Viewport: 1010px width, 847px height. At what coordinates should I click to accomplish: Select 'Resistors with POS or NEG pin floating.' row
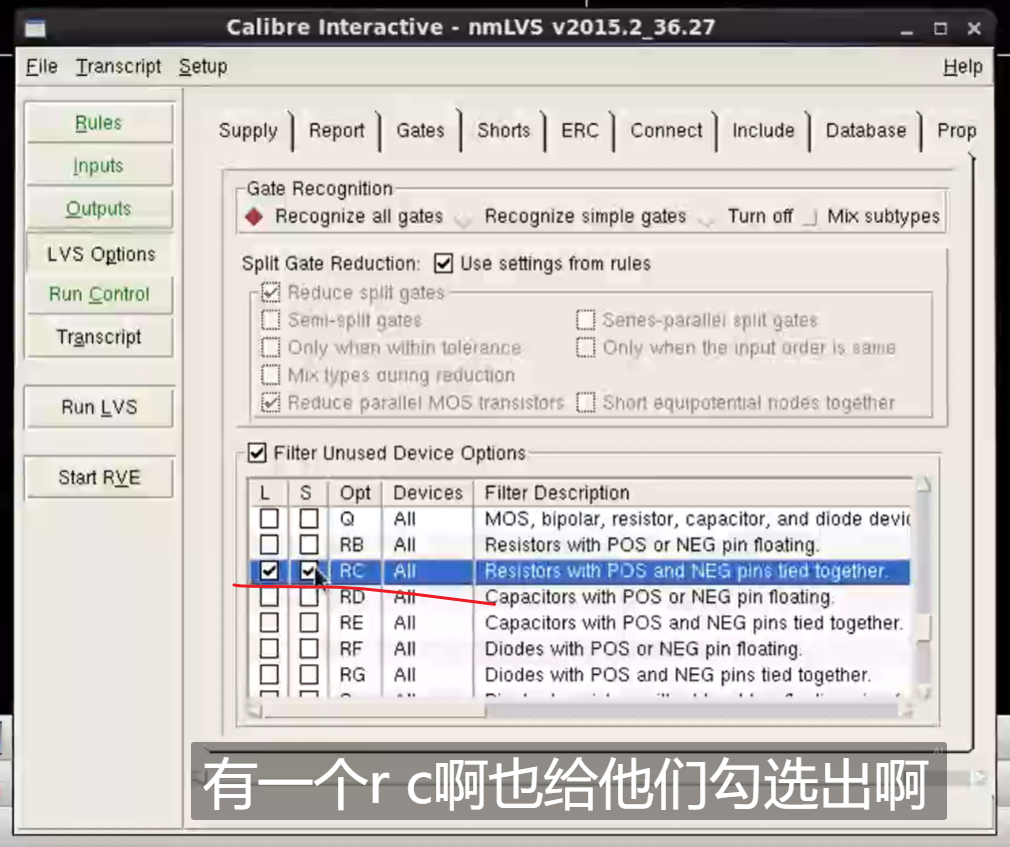(580, 545)
